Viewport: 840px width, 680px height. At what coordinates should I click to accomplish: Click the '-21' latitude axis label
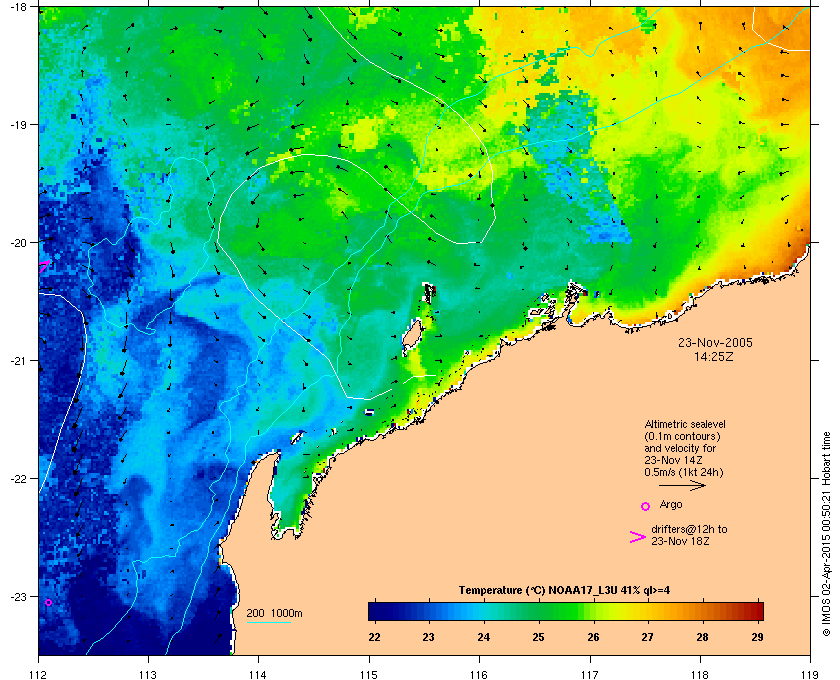(x=17, y=361)
